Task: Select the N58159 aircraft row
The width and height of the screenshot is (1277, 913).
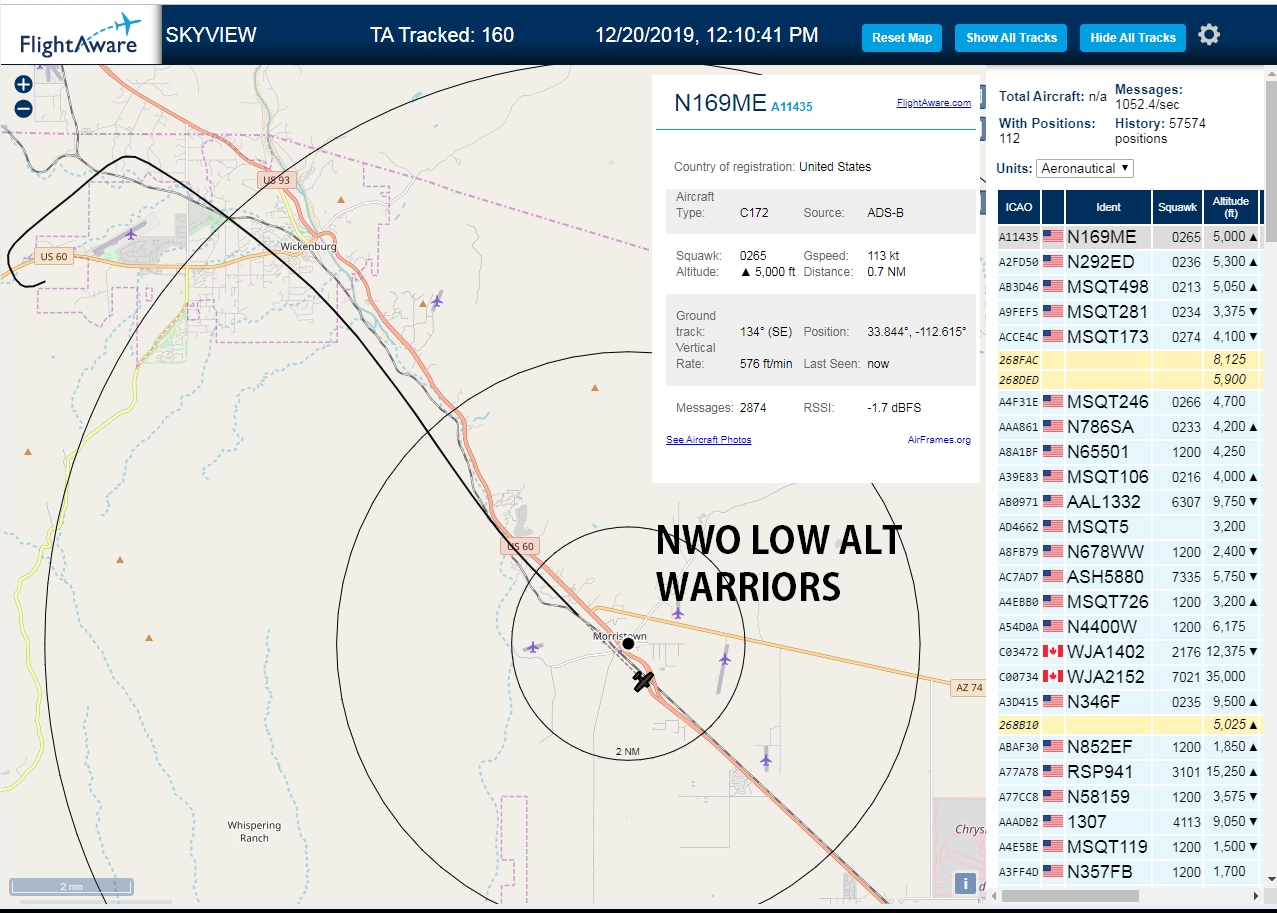Action: click(x=1129, y=797)
